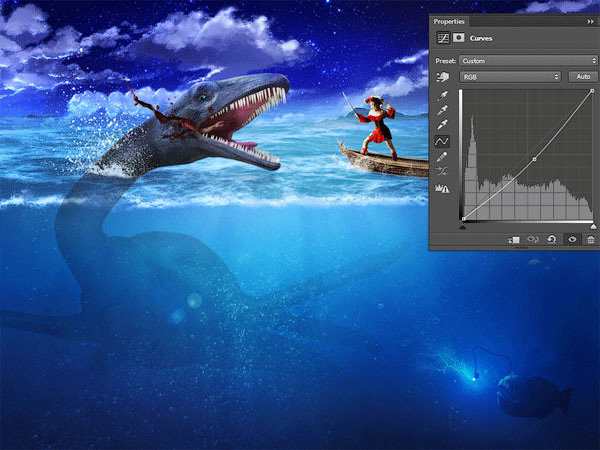
Task: Click the smooth curve values icon
Action: pyautogui.click(x=442, y=172)
